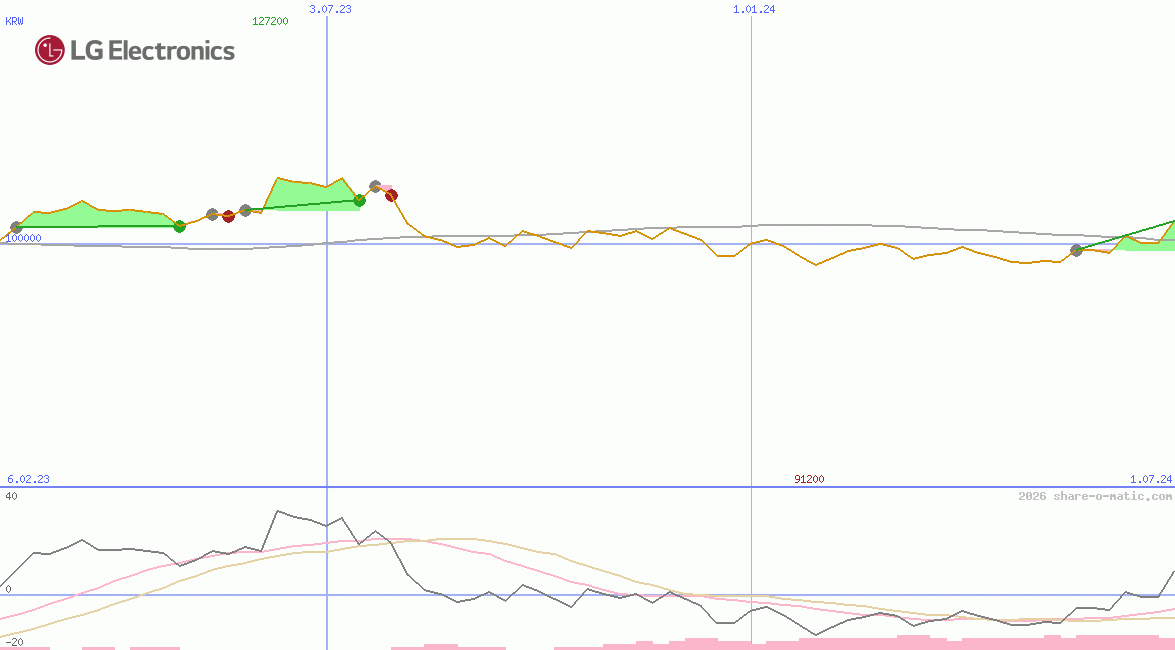The image size is (1175, 650).
Task: Select the green buy marker before the decline
Action: 358,201
